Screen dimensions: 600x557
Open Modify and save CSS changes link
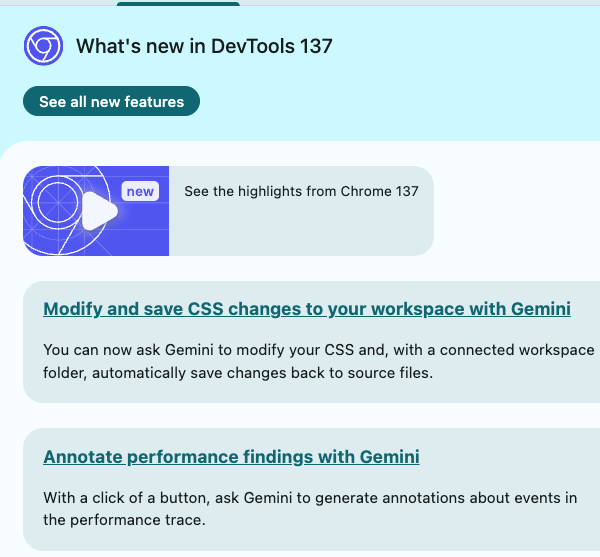click(307, 309)
